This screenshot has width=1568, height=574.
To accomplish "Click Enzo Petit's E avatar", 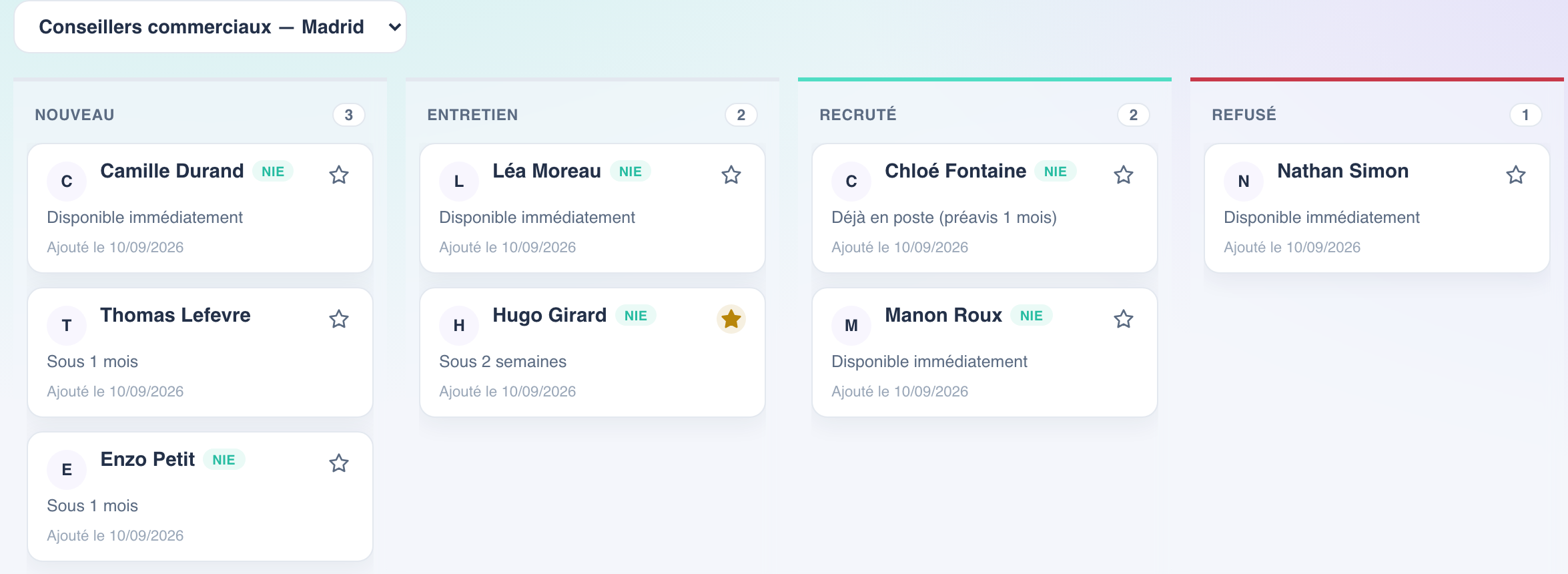I will [67, 470].
